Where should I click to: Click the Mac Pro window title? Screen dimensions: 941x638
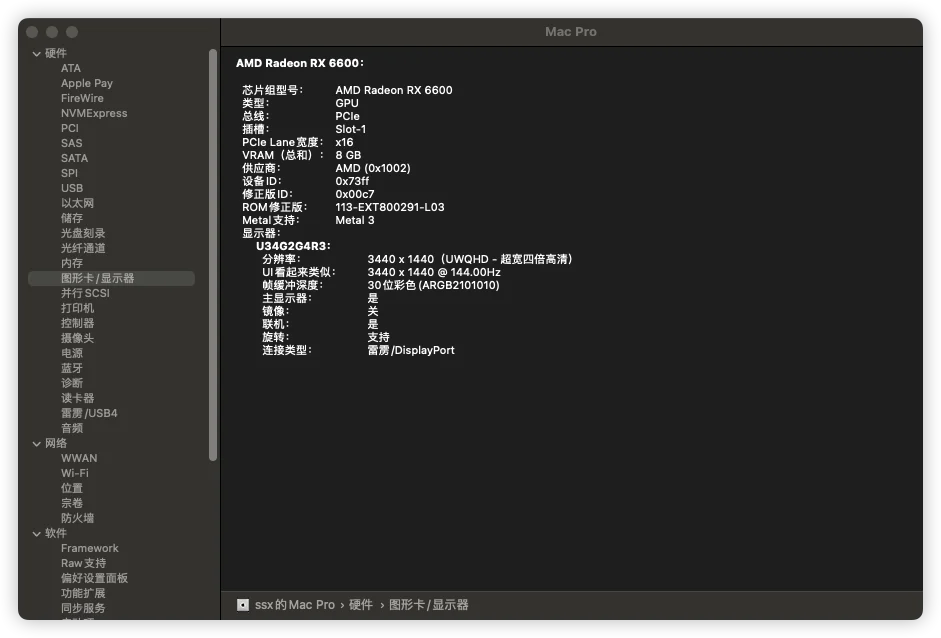tap(571, 32)
